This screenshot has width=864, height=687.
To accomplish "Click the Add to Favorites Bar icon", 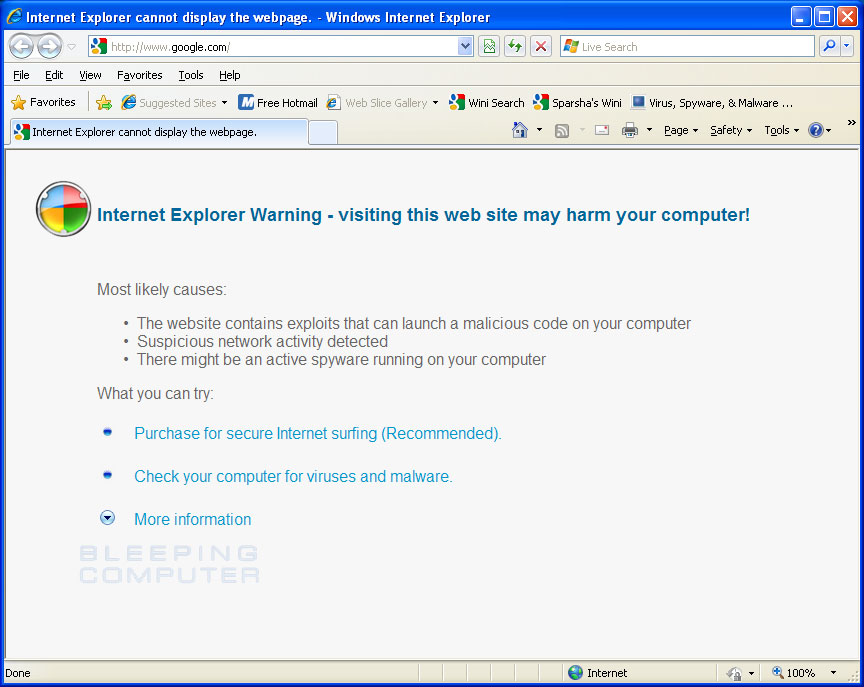I will click(104, 102).
